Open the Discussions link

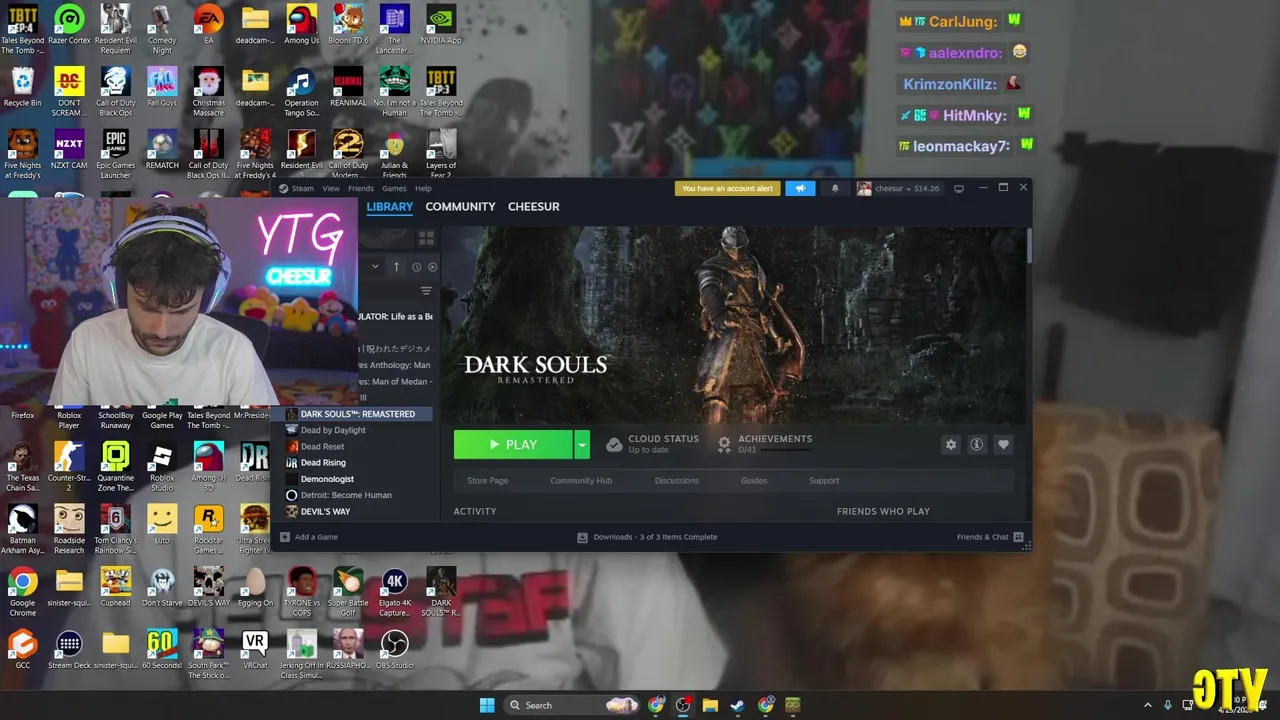coord(677,481)
